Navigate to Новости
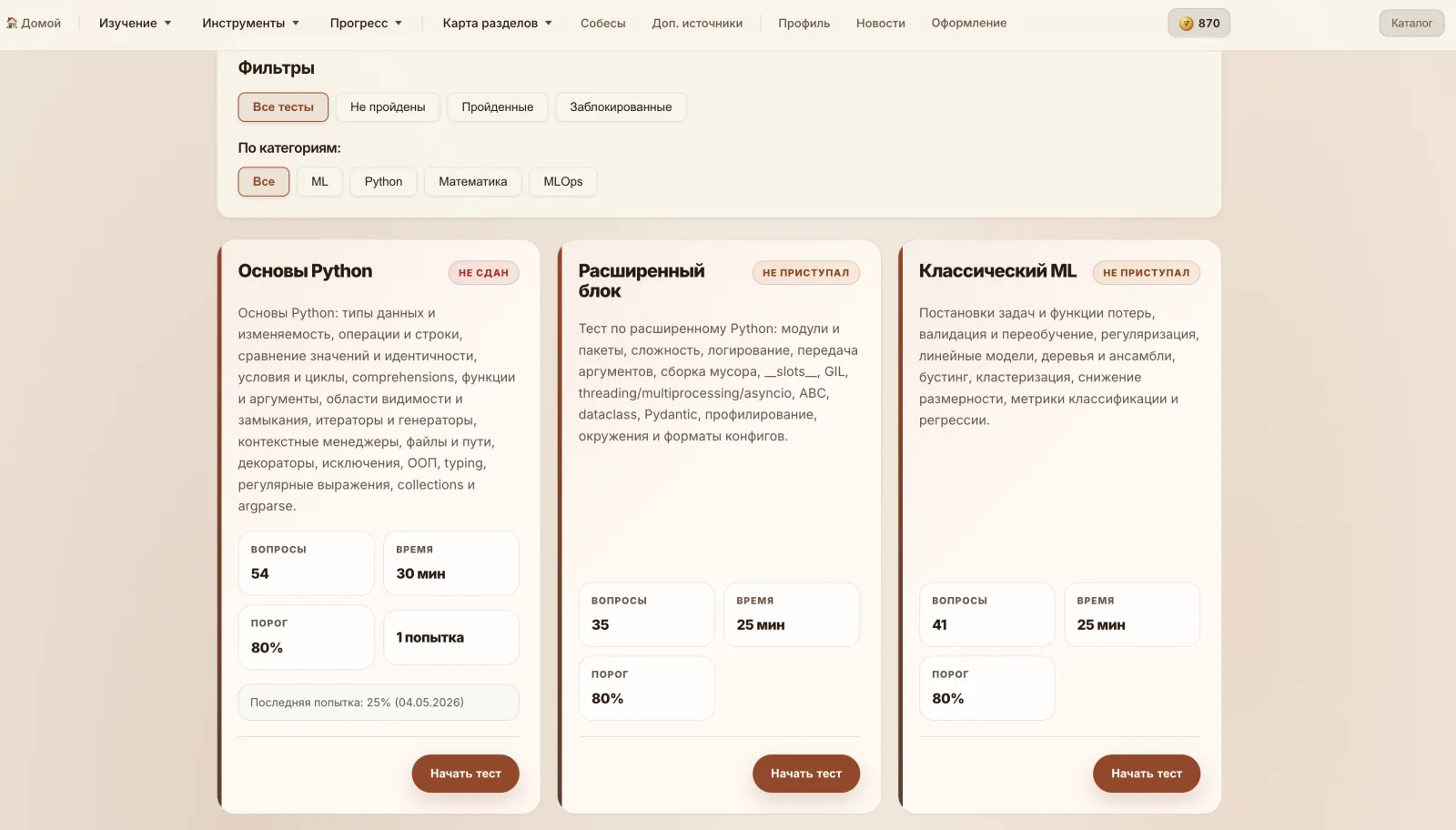 click(880, 23)
